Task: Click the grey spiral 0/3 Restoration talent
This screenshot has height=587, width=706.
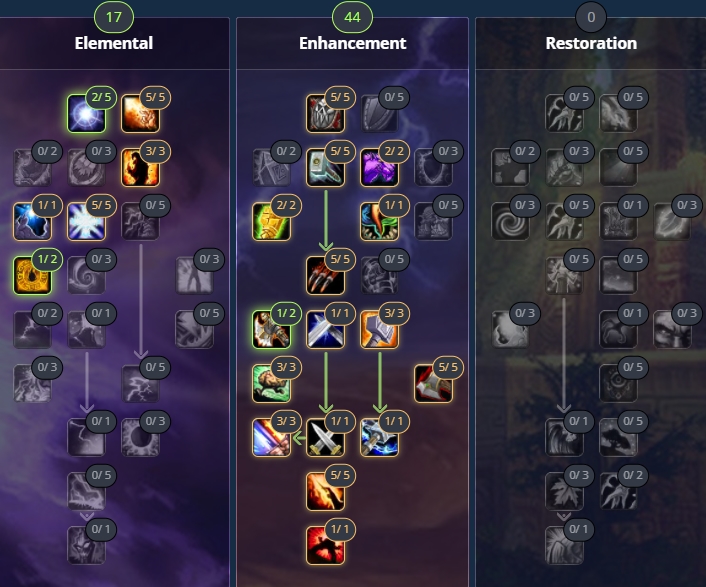Action: point(510,221)
